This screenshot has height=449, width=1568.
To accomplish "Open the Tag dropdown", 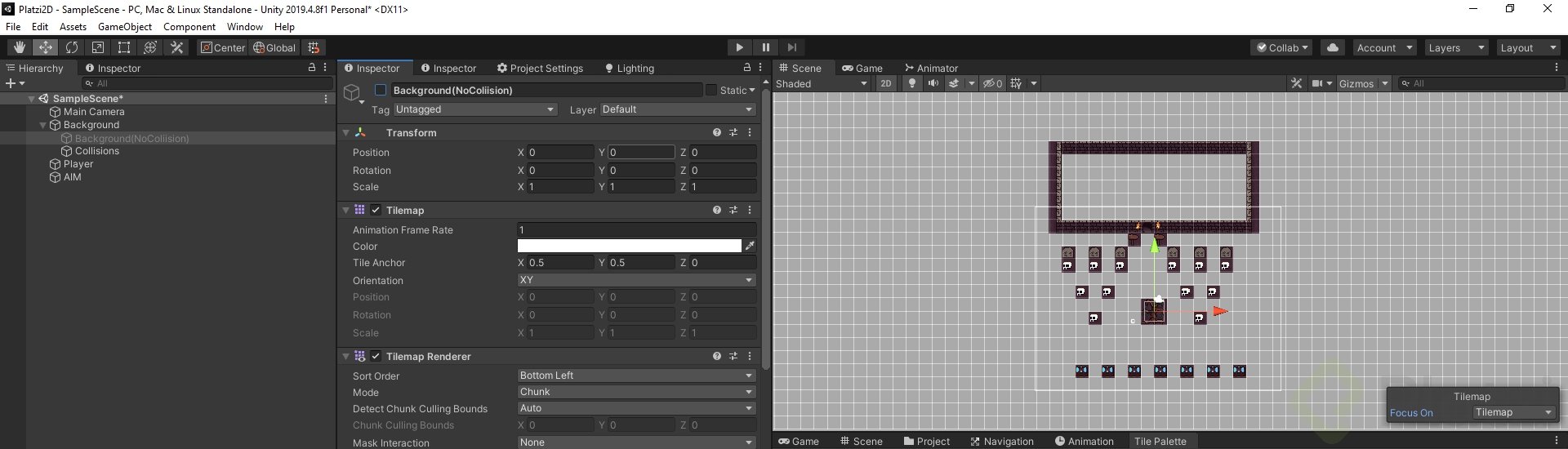I will (x=475, y=109).
